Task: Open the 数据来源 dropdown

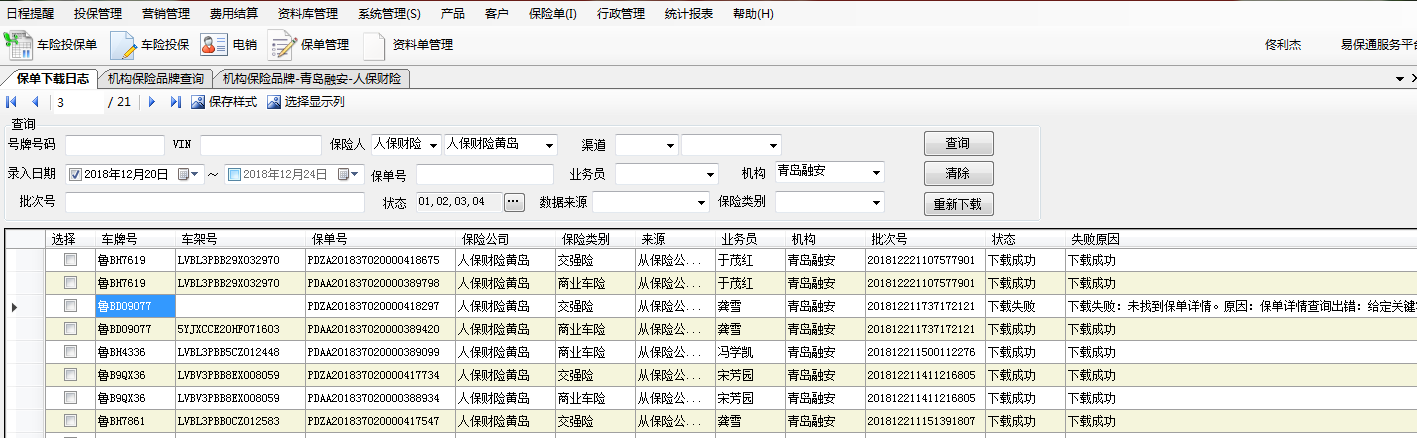Action: pyautogui.click(x=702, y=202)
